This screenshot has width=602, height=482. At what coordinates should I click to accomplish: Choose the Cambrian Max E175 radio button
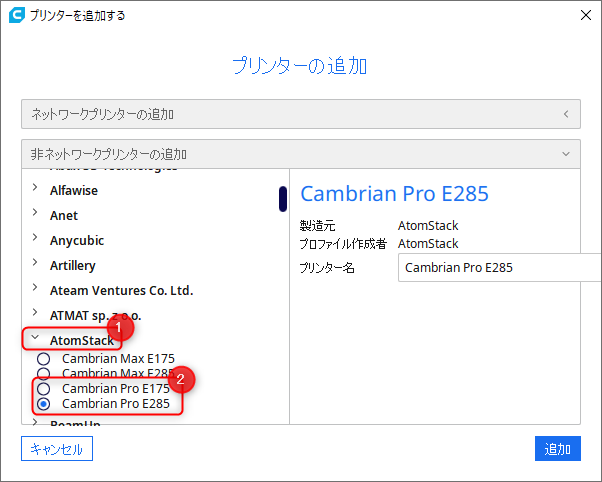click(x=43, y=359)
